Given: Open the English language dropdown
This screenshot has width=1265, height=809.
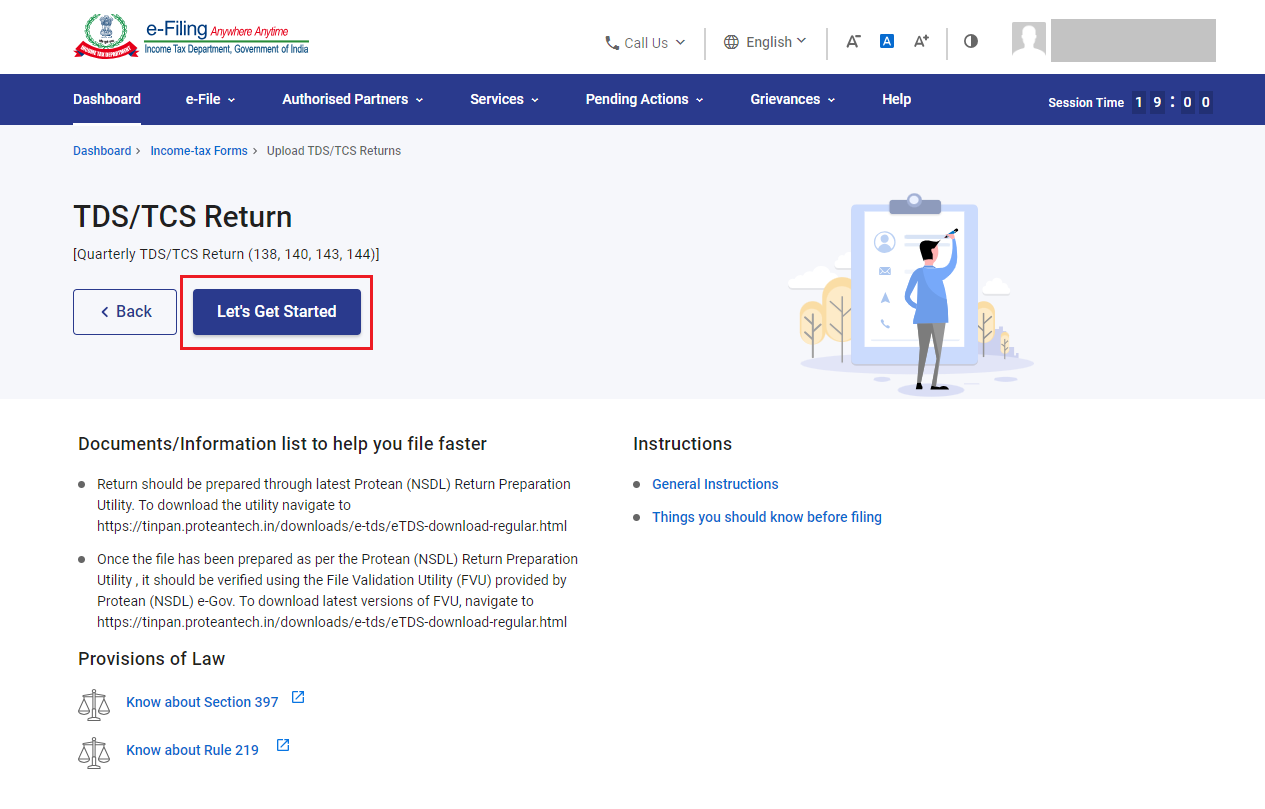Looking at the screenshot, I should pos(765,42).
